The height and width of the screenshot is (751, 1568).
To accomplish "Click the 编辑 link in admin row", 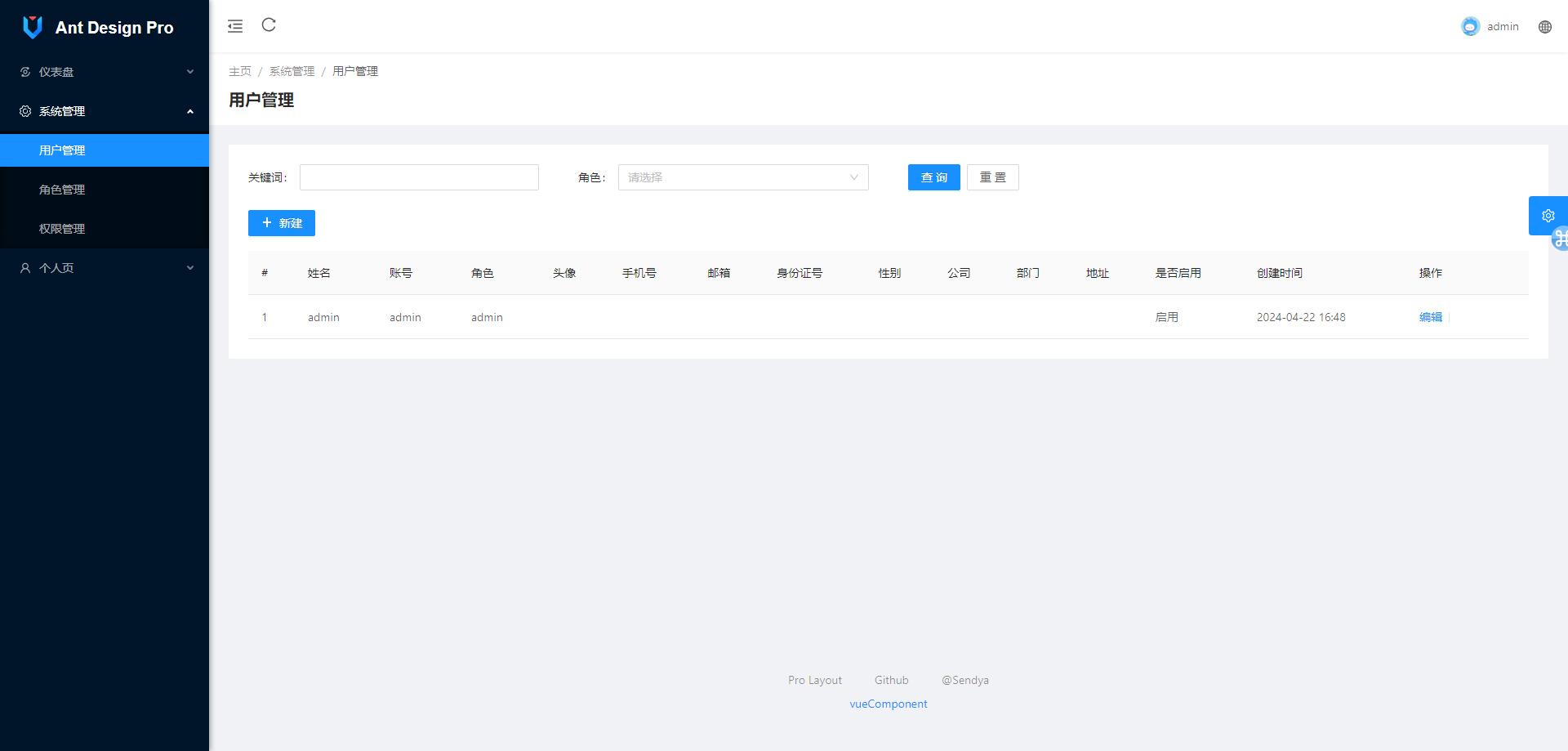I will [x=1431, y=317].
